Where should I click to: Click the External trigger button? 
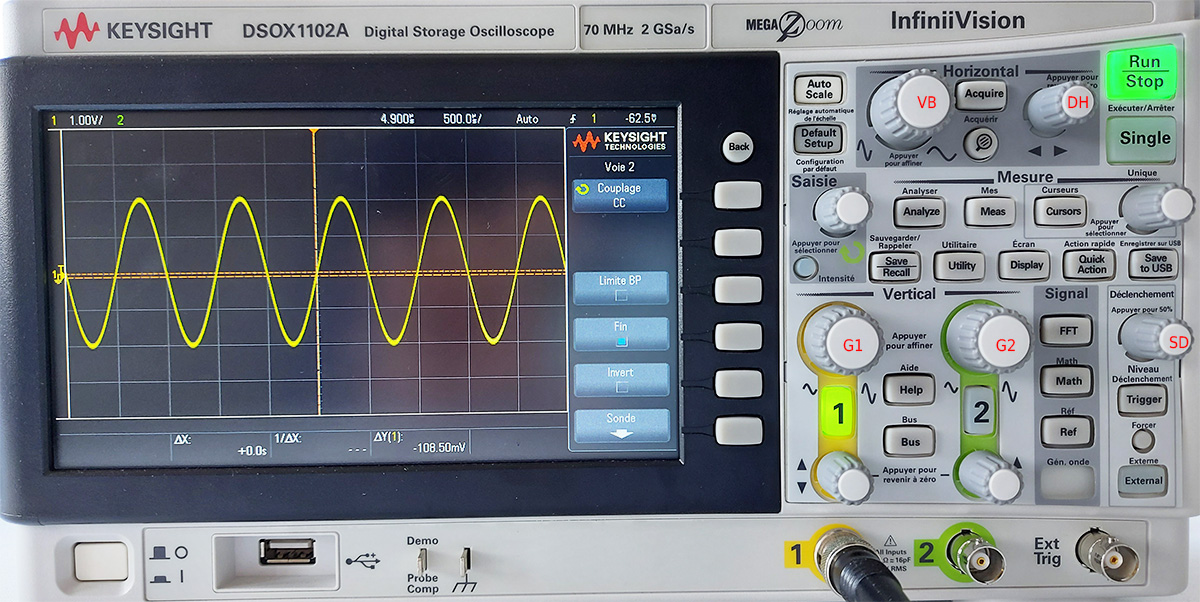[x=1142, y=481]
